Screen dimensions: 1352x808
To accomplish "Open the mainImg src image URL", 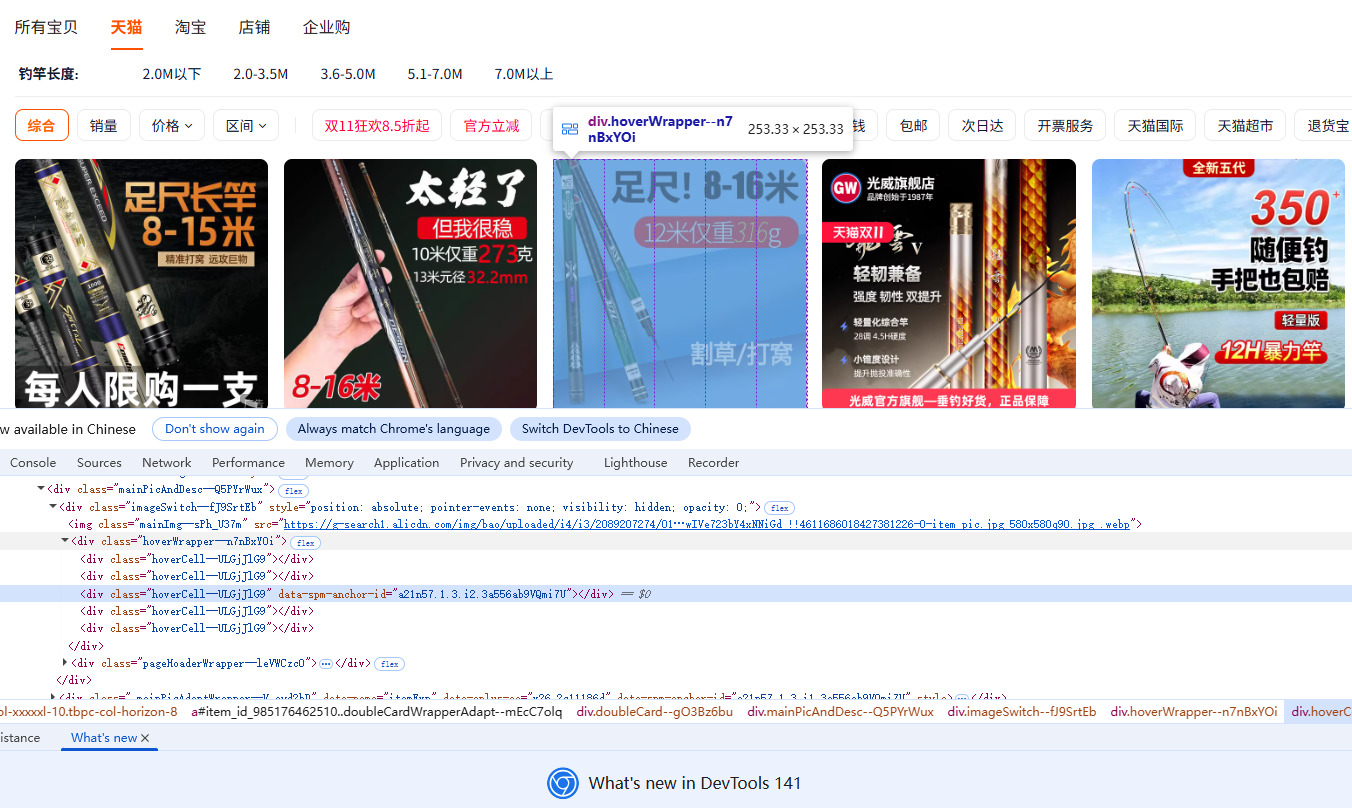I will pos(708,524).
